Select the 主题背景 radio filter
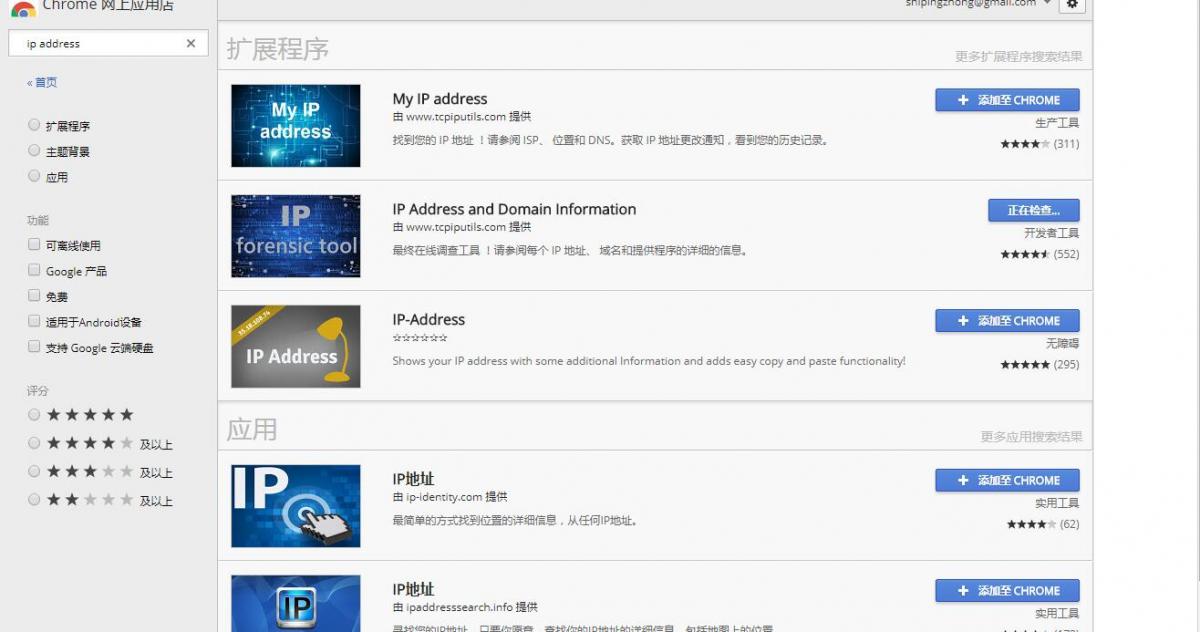The image size is (1200, 632). click(34, 151)
